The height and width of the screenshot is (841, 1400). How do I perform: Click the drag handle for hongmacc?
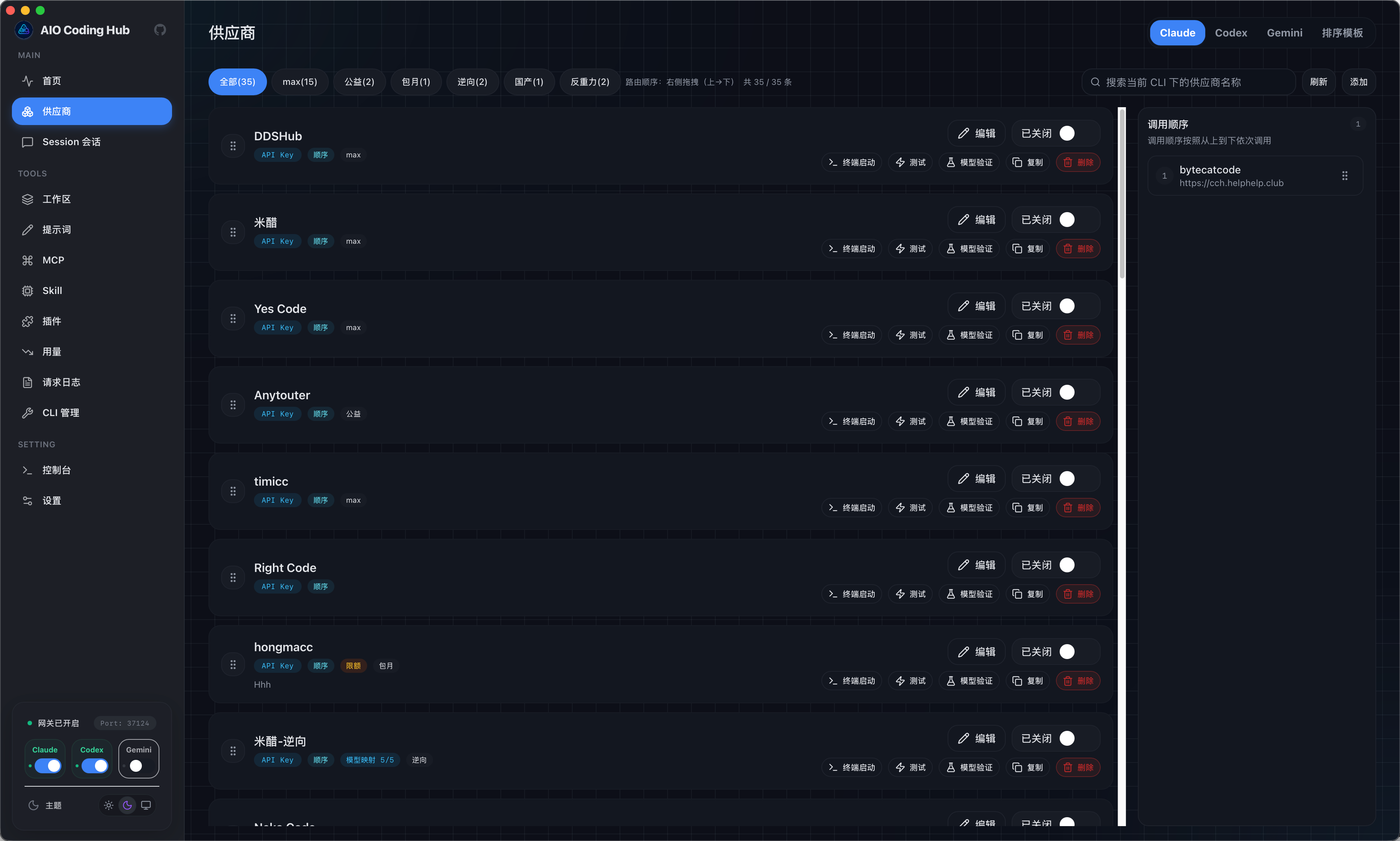point(233,665)
